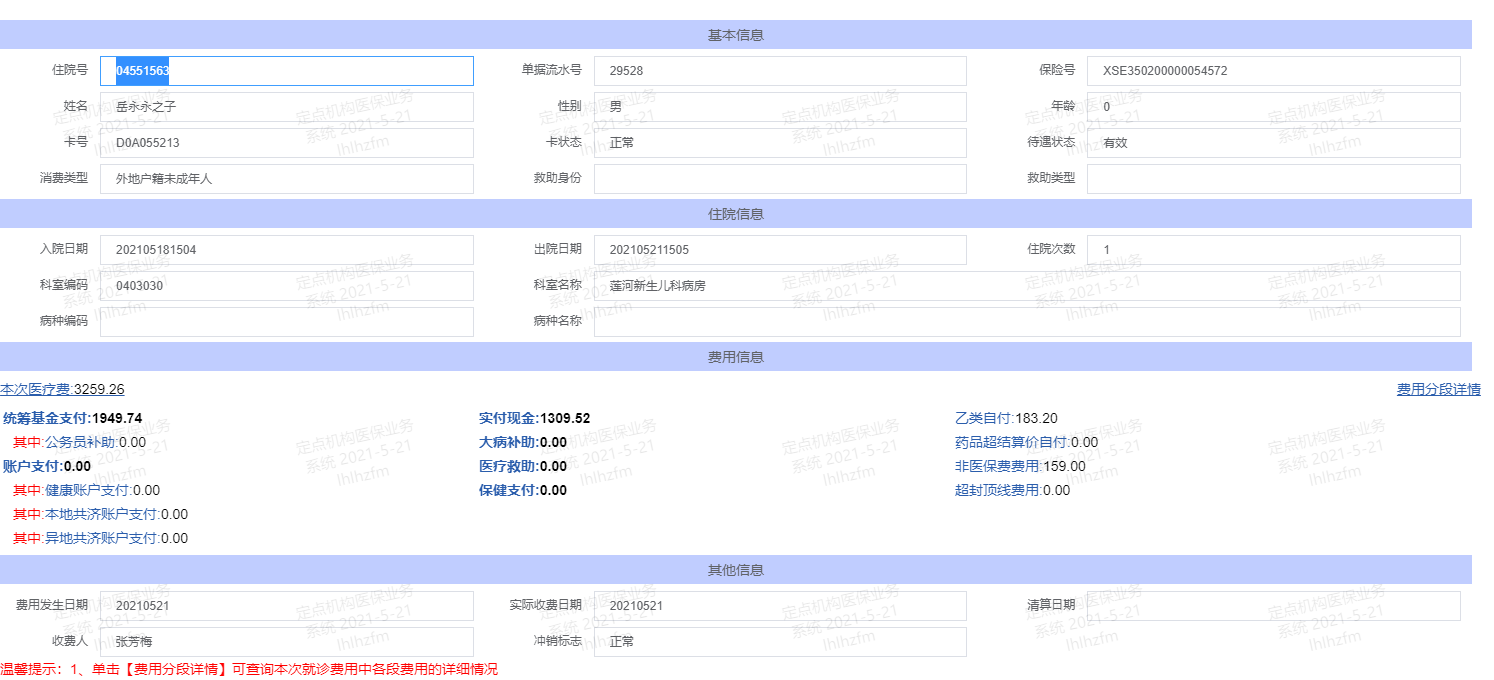Click the 非医保费用 159.00 text

coord(1020,466)
